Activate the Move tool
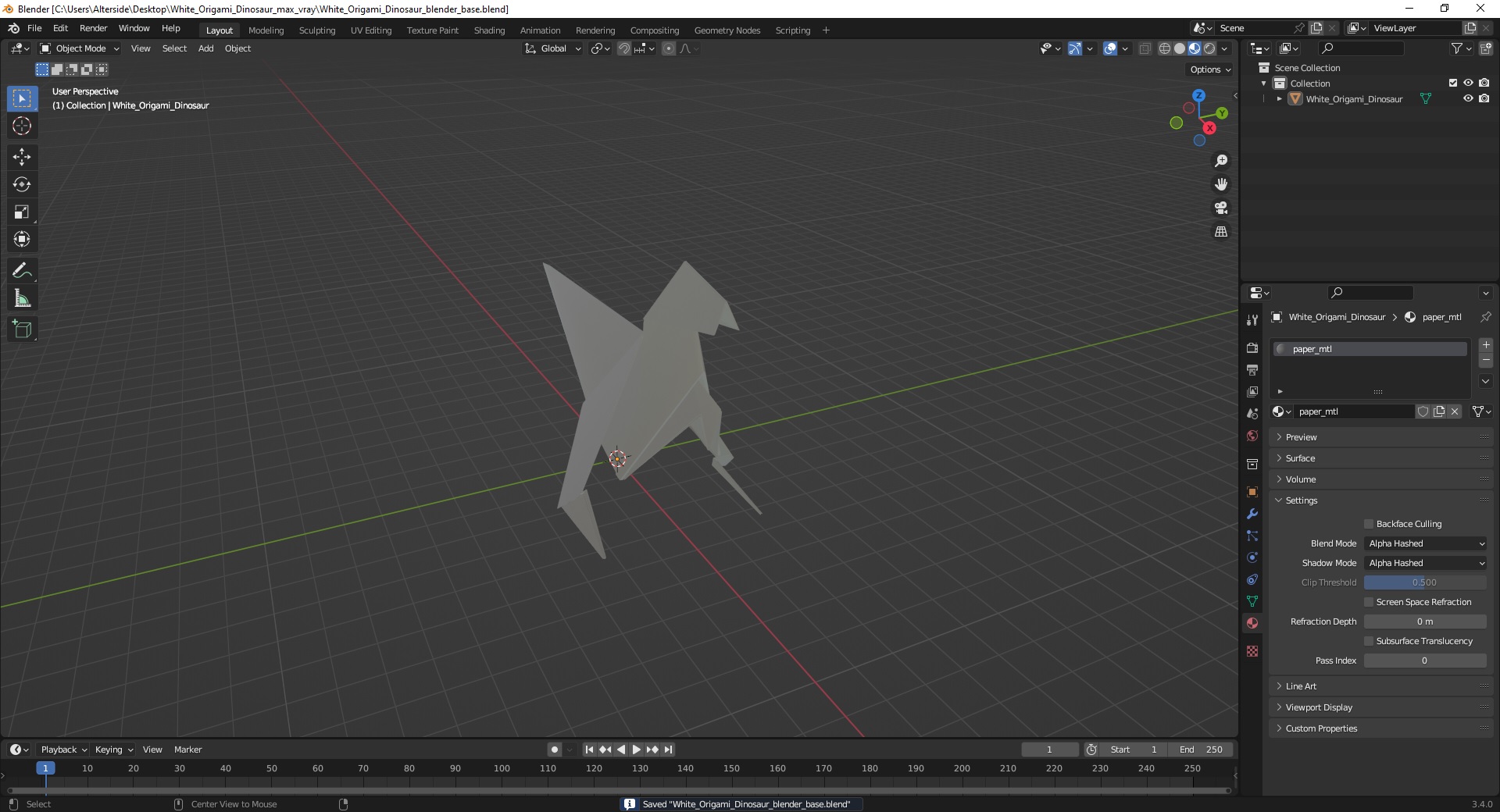This screenshot has height=812, width=1500. tap(22, 157)
